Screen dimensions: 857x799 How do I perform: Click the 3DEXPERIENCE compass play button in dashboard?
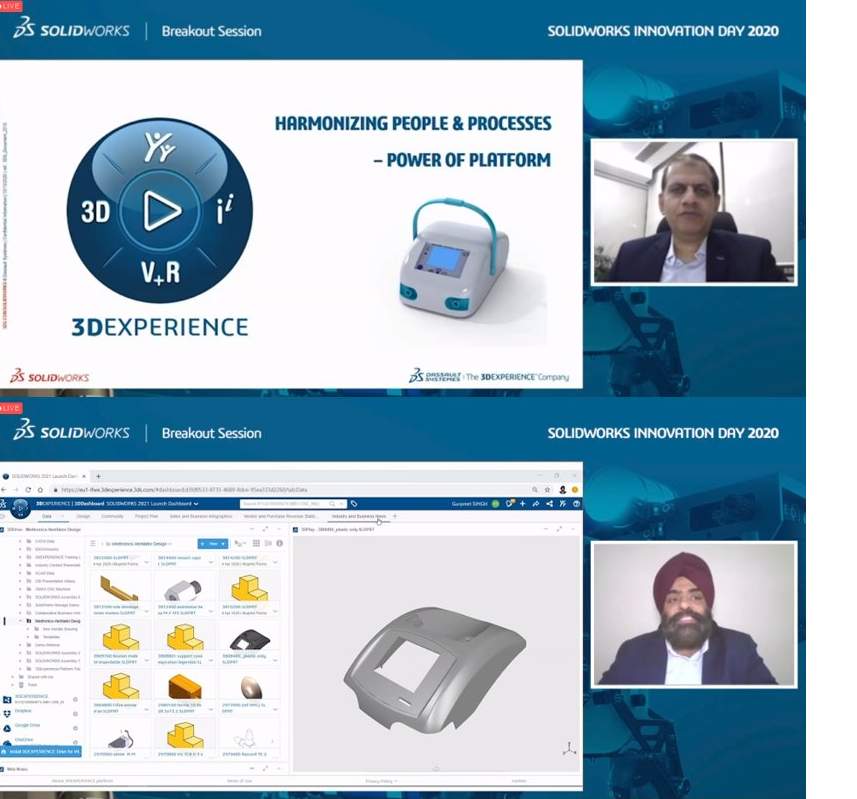pyautogui.click(x=21, y=509)
